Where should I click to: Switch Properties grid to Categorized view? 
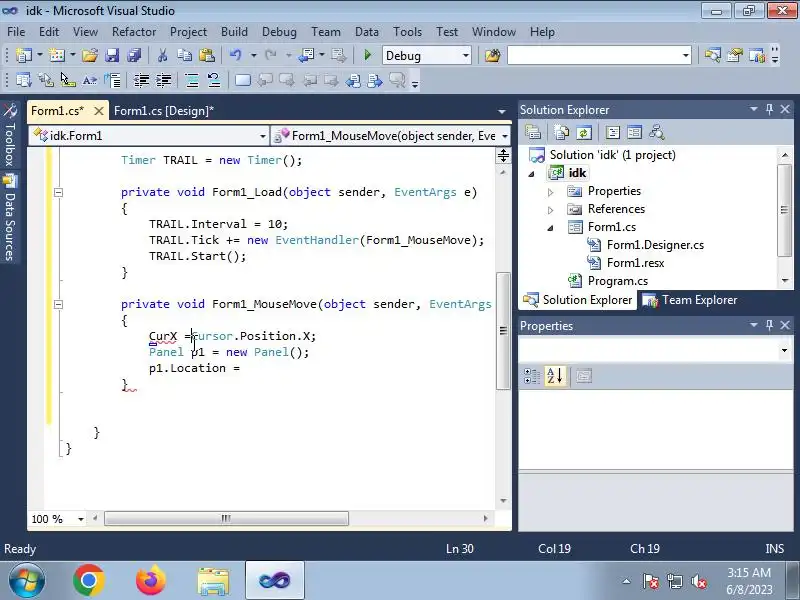coord(532,377)
